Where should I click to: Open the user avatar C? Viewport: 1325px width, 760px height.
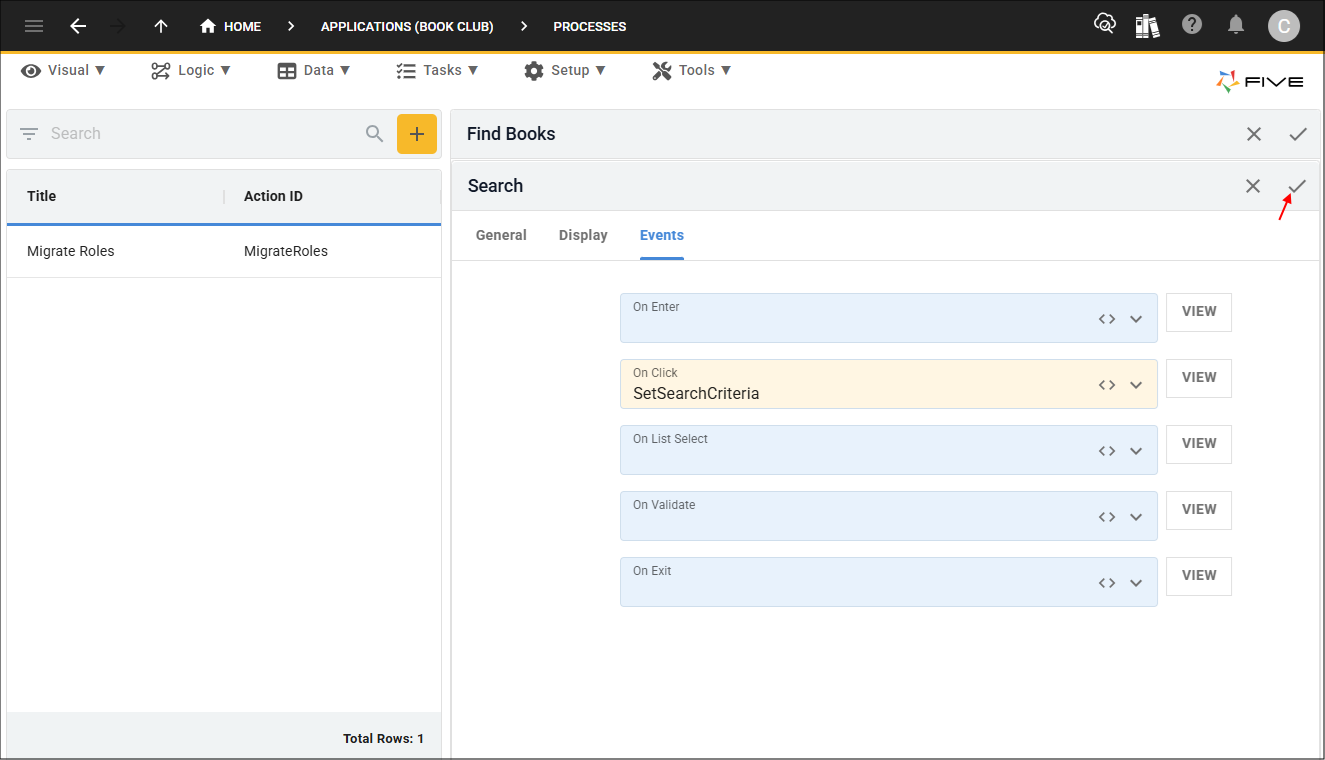coord(1284,26)
